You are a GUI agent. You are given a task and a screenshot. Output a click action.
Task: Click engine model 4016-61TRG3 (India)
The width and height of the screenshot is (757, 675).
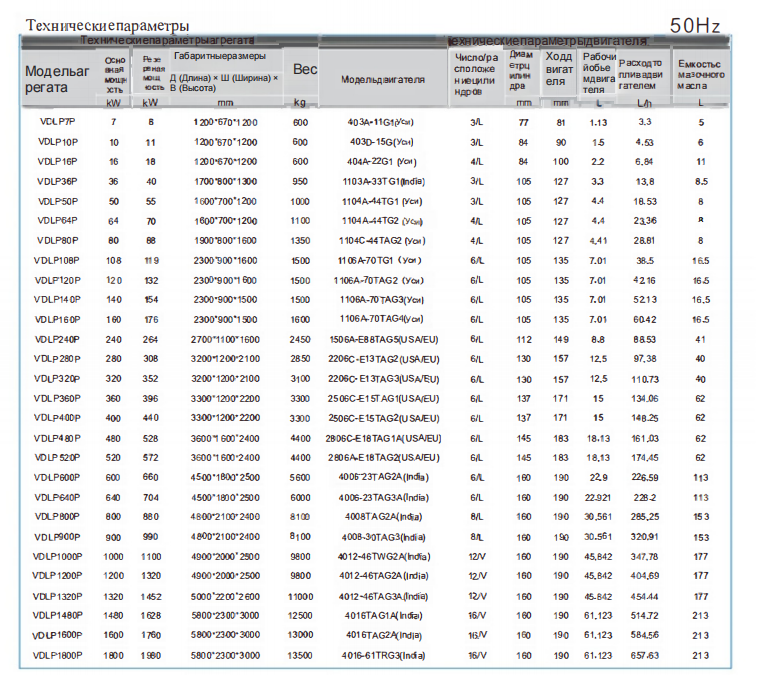coord(383,656)
